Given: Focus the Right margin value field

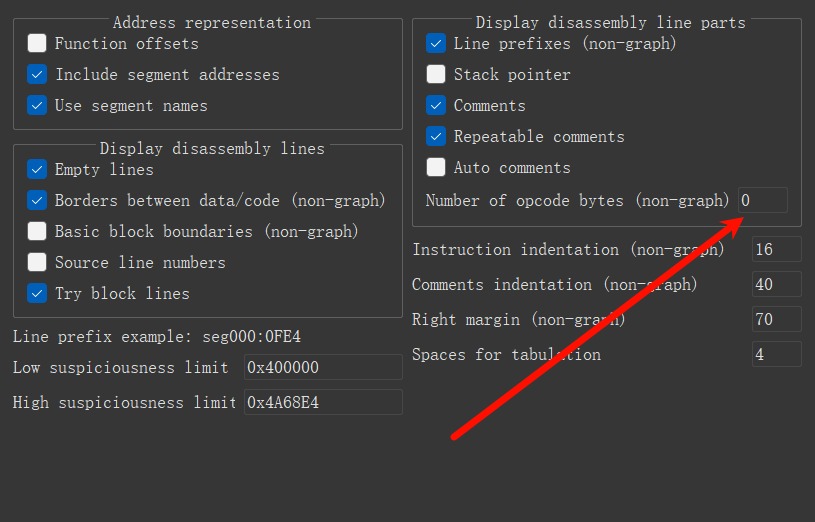Looking at the screenshot, I should click(x=777, y=319).
